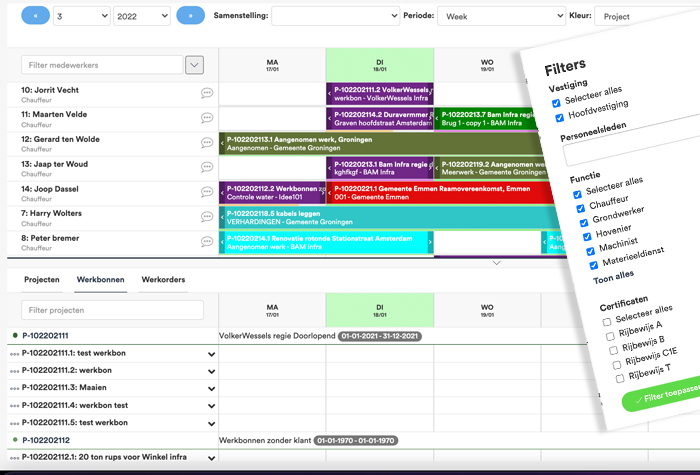This screenshot has width=700, height=475.
Task: Click drag handle dots of P-102202111.3: Maaien
Action: click(14, 388)
